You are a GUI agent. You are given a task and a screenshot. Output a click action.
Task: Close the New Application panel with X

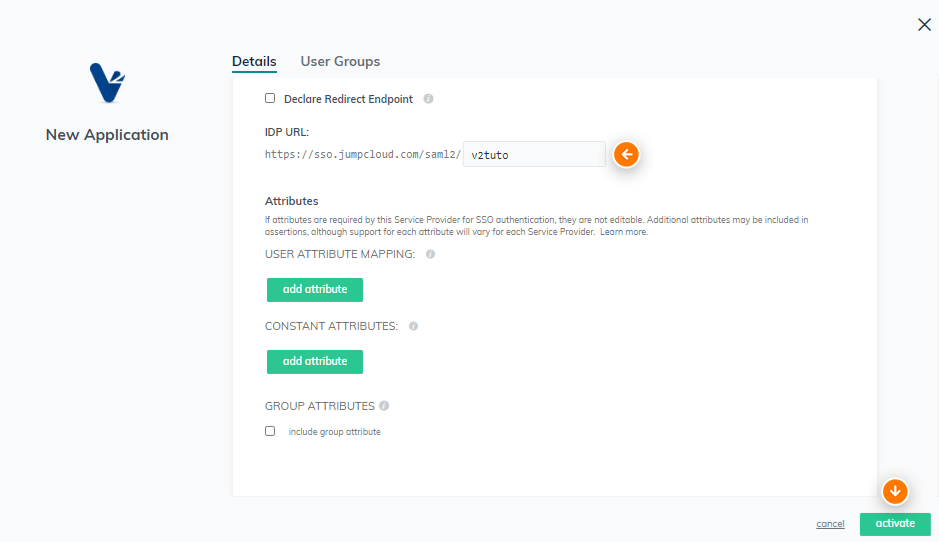925,25
